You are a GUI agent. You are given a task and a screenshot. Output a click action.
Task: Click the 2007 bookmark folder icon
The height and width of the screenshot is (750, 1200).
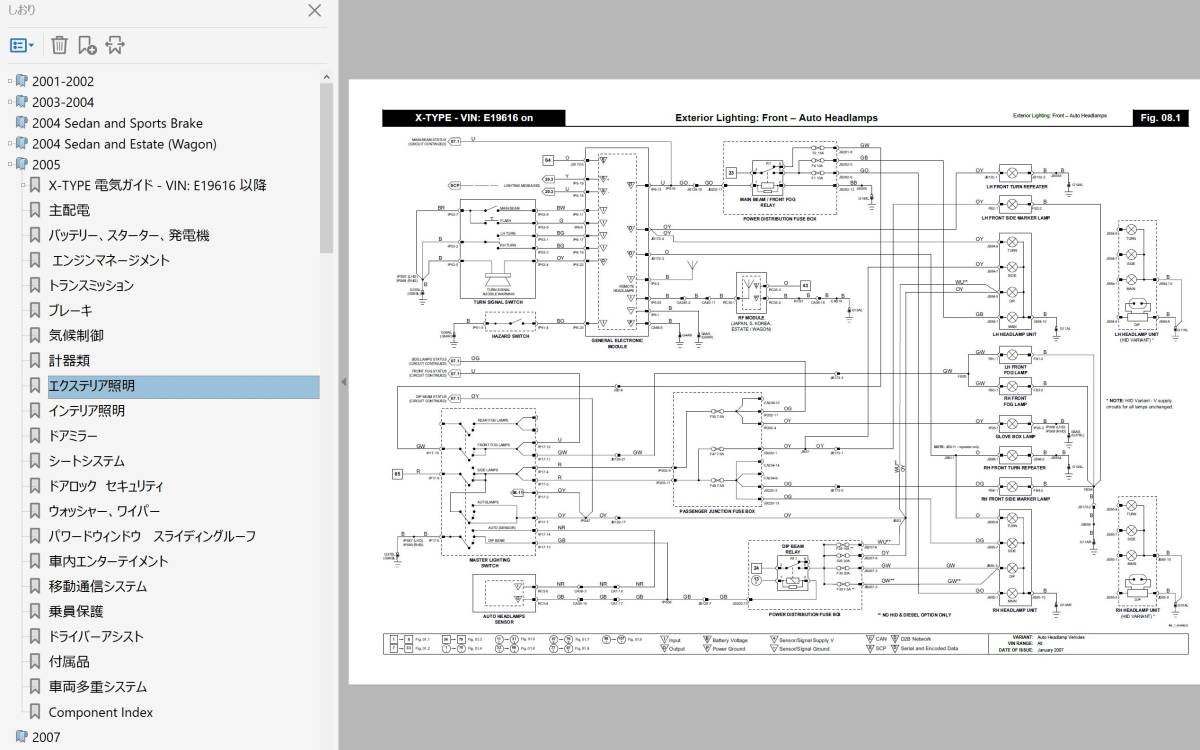click(22, 738)
